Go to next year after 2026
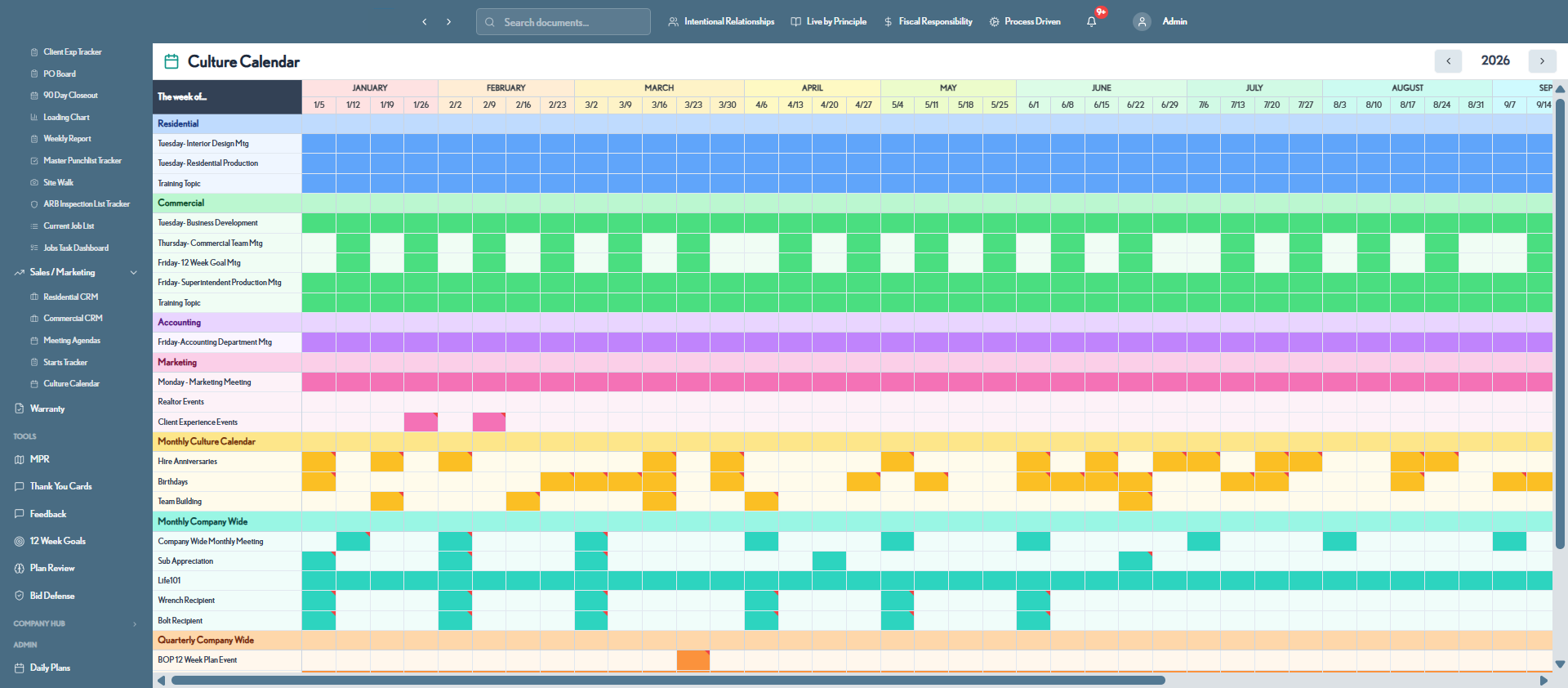The width and height of the screenshot is (1568, 688). click(1542, 60)
